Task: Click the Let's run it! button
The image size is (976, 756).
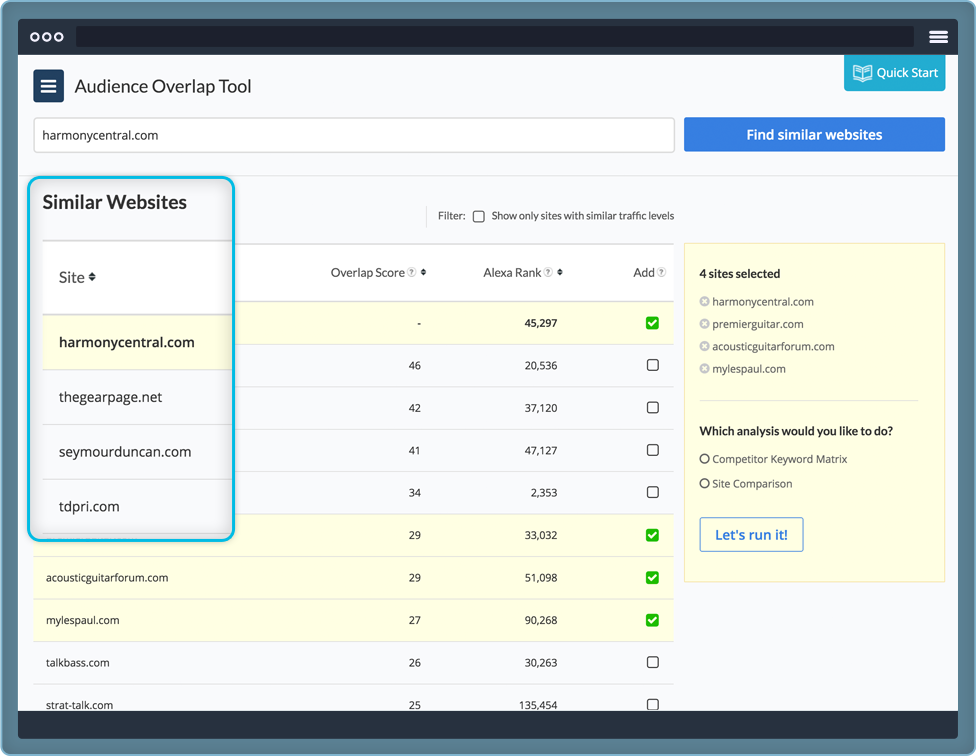Action: click(751, 534)
